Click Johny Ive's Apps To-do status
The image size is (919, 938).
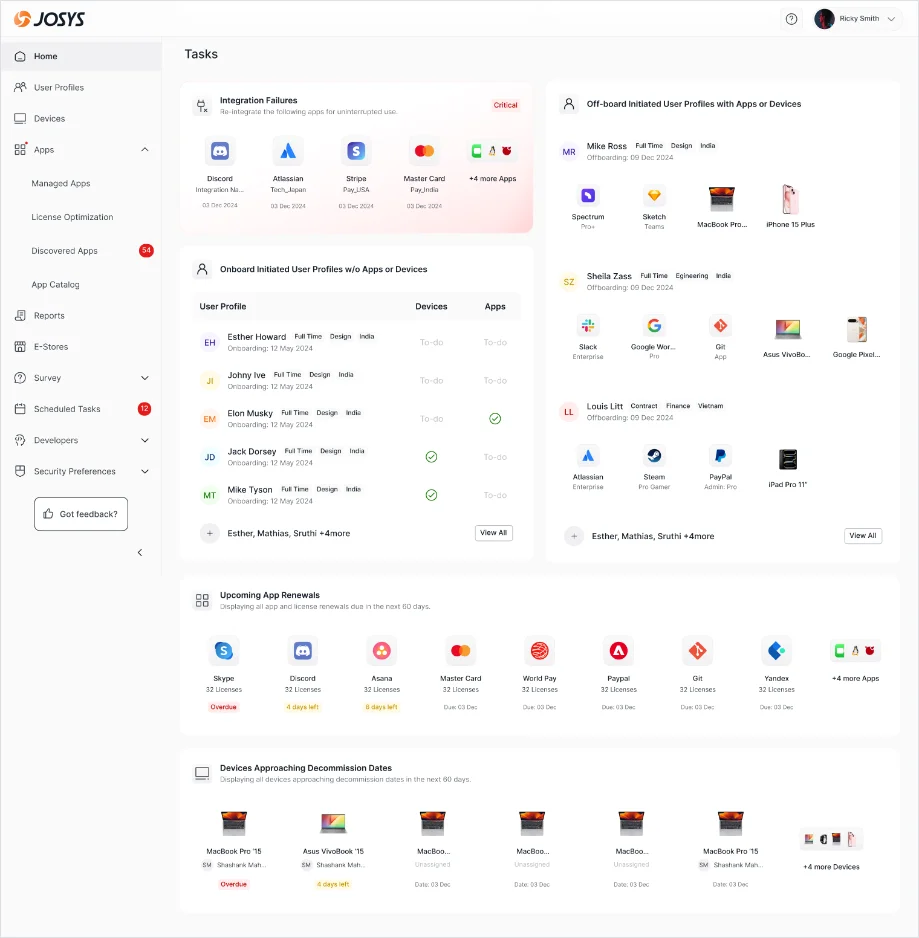click(x=495, y=380)
